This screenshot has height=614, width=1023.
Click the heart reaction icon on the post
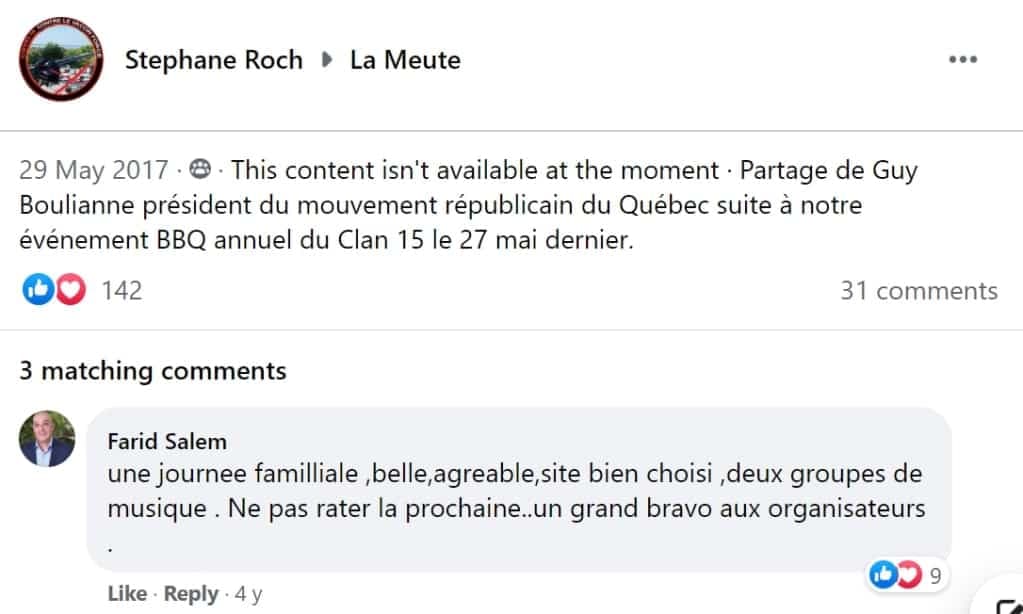pyautogui.click(x=66, y=290)
